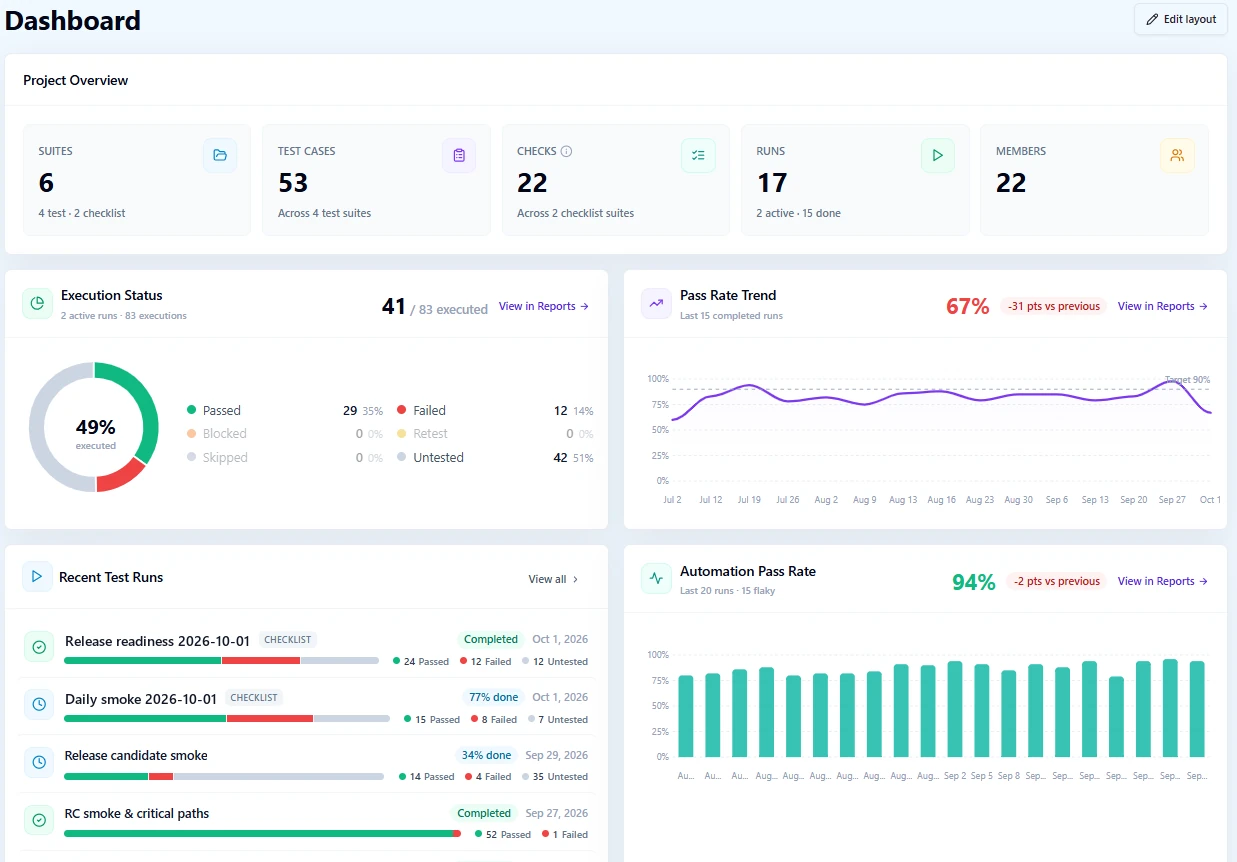Select the Blocked legend entry
This screenshot has height=862, width=1237.
pos(285,434)
